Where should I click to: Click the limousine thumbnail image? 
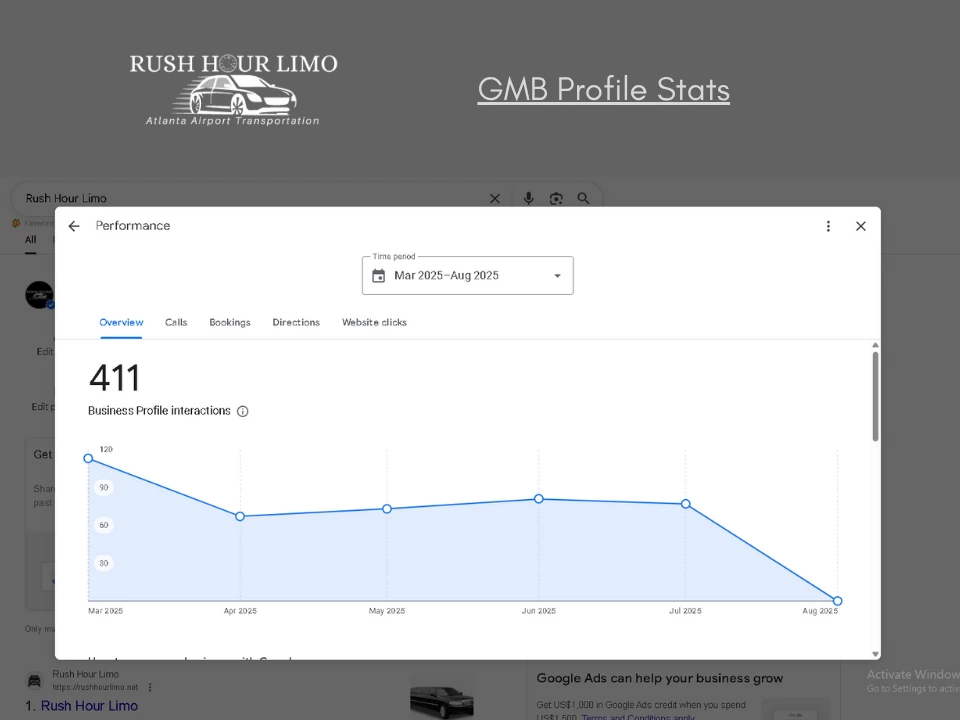pos(441,698)
